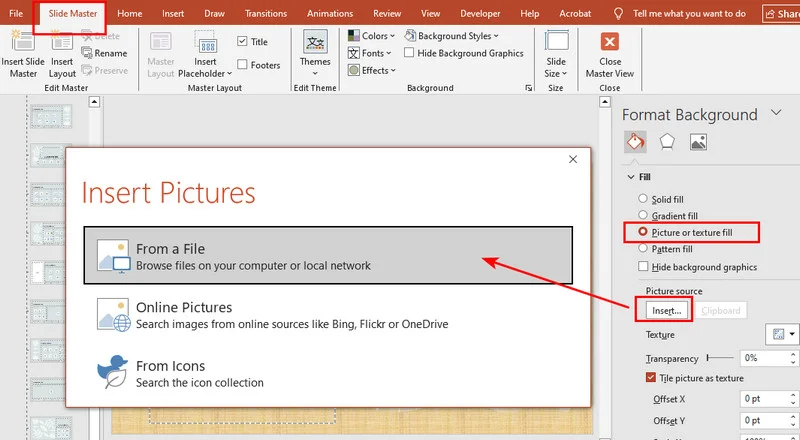Viewport: 800px width, 440px height.
Task: Open the Review tab
Action: pos(387,13)
